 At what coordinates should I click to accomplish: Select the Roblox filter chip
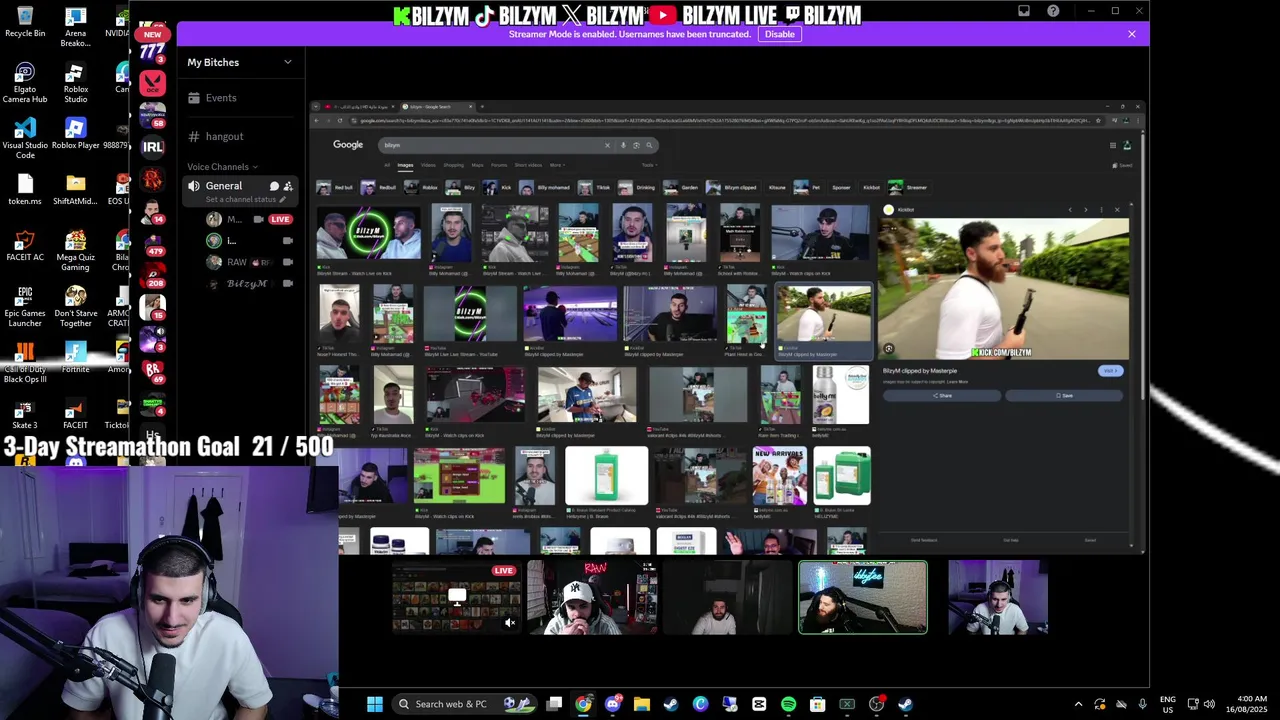pos(422,187)
